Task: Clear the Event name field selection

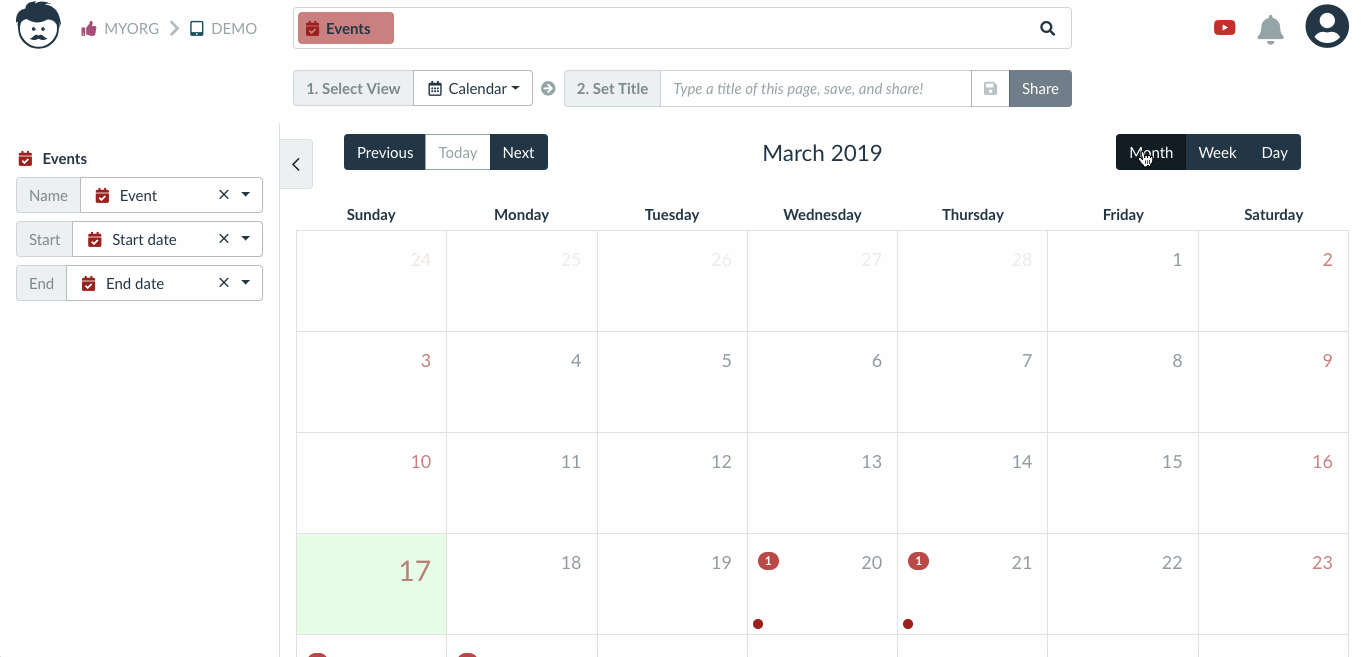Action: pyautogui.click(x=224, y=195)
